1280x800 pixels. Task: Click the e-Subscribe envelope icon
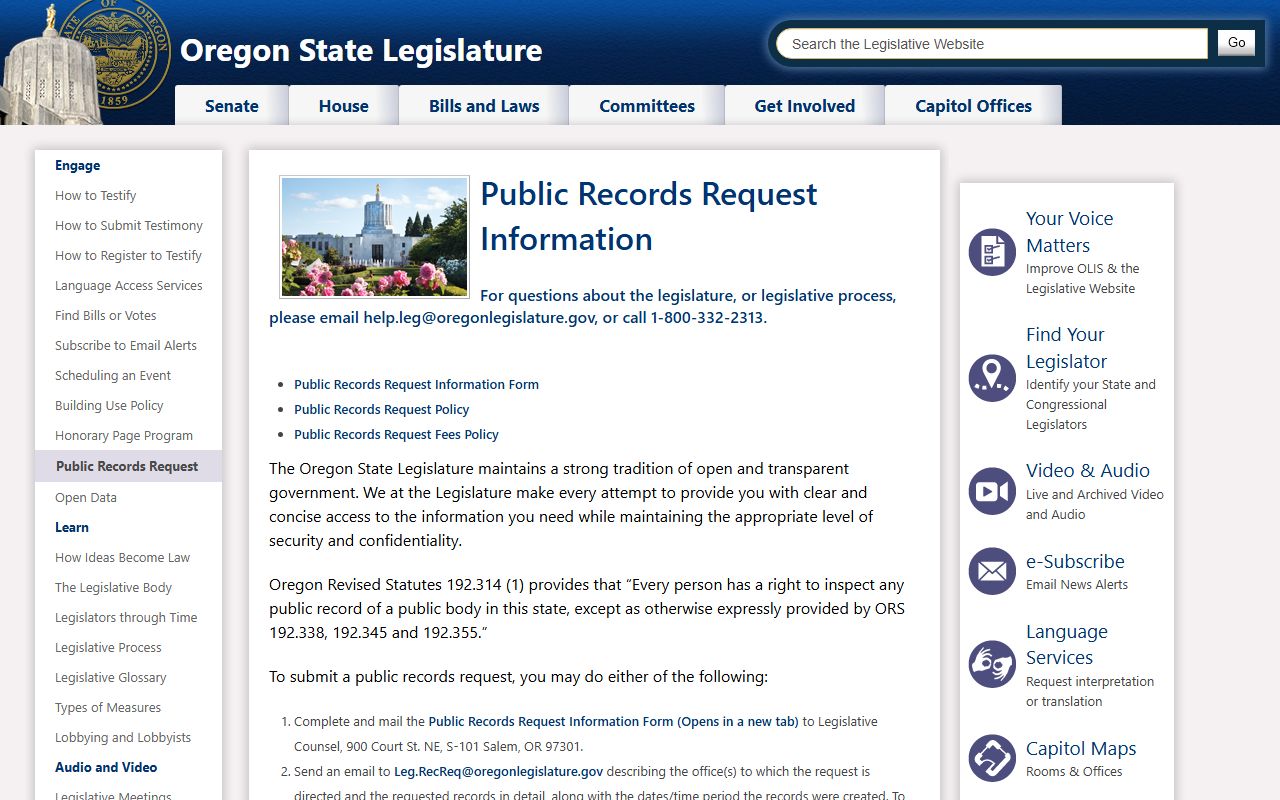coord(992,571)
